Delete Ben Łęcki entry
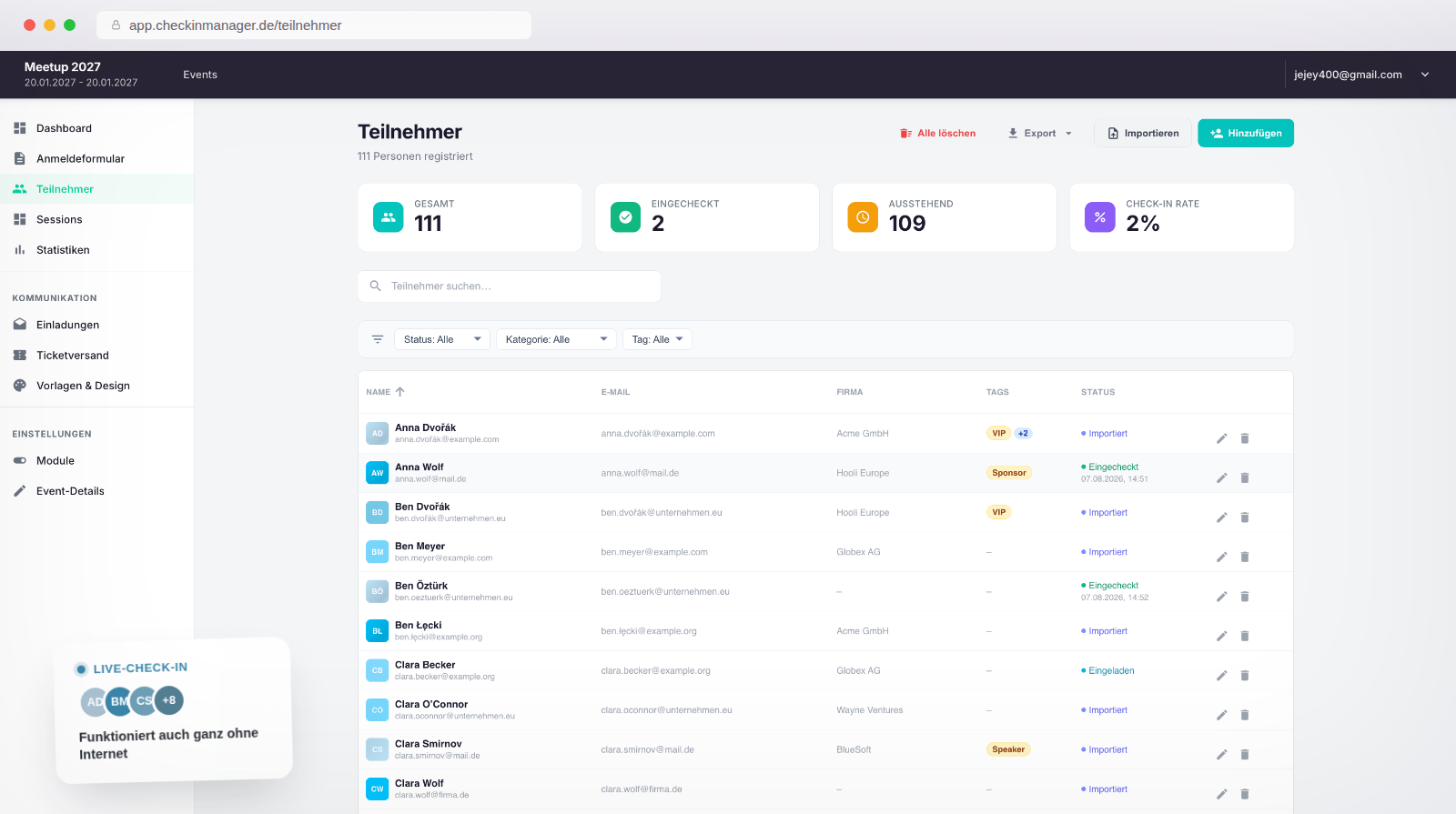The width and height of the screenshot is (1456, 814). click(x=1245, y=636)
